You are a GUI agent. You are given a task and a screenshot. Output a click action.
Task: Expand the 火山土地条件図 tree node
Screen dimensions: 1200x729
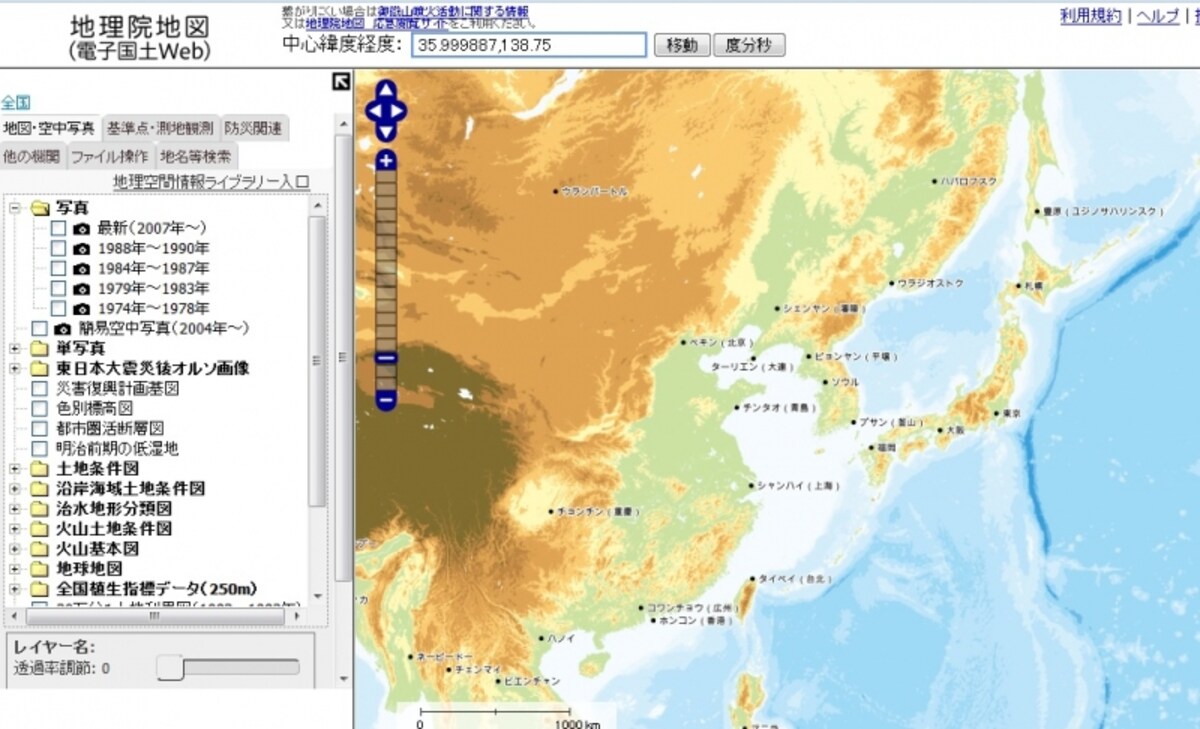15,529
